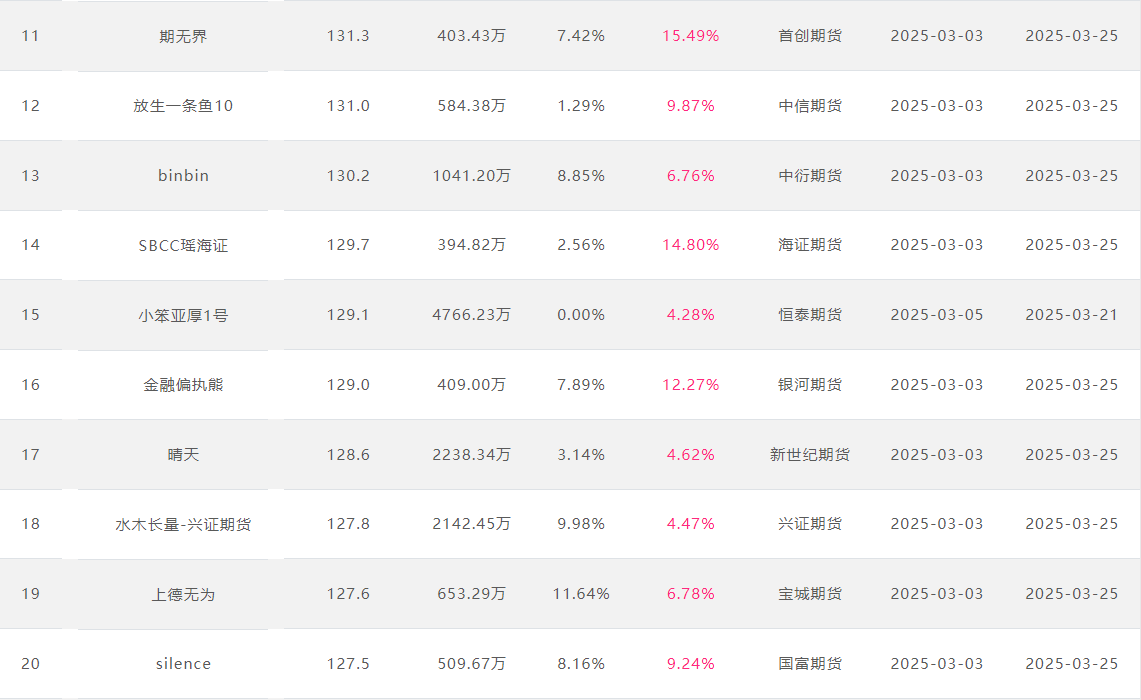The height and width of the screenshot is (700, 1141).
Task: Select the 上德无为 trader name
Action: coord(183,594)
